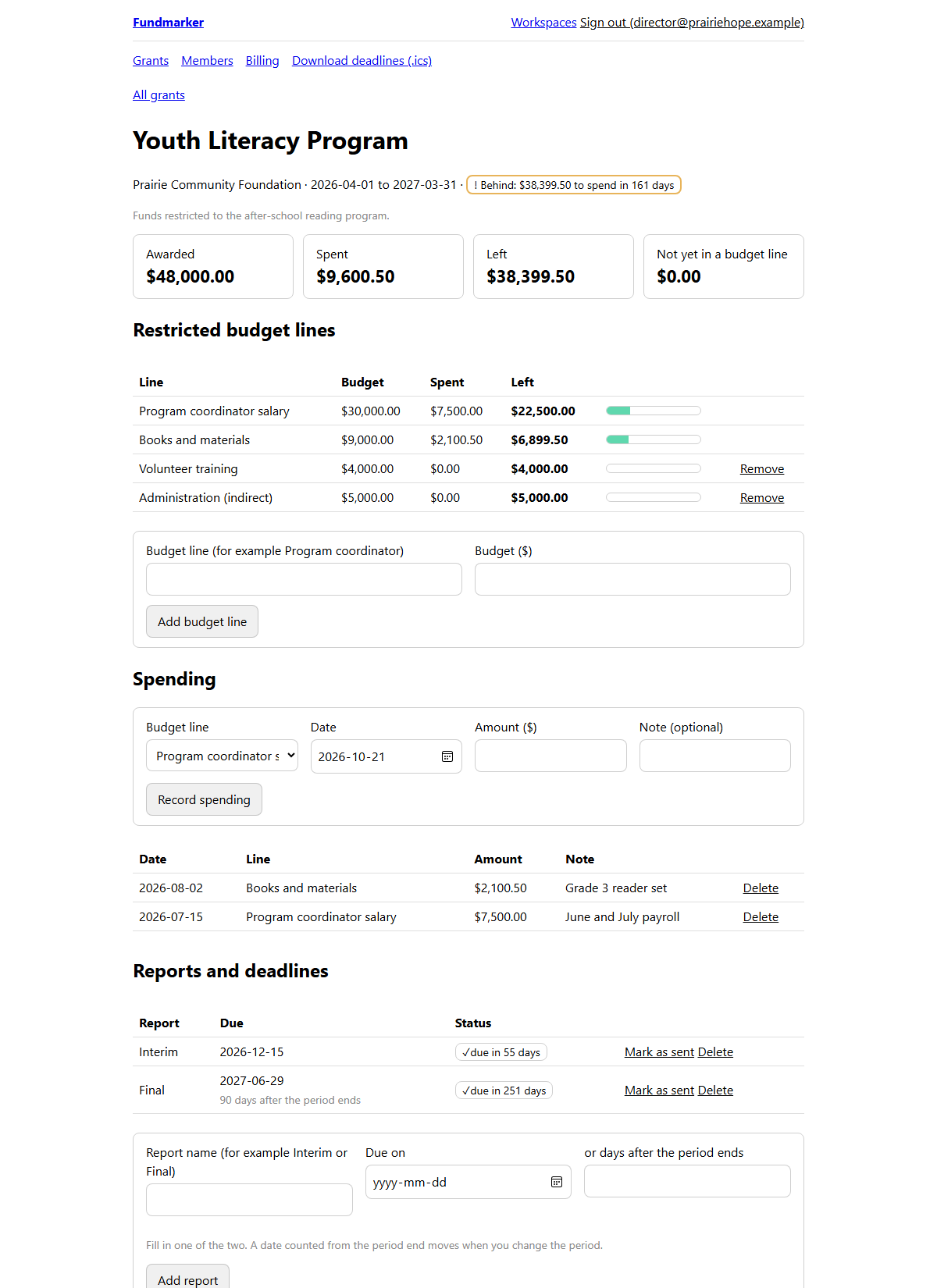This screenshot has width=937, height=1288.
Task: Mark the Interim report as sent
Action: click(659, 1052)
